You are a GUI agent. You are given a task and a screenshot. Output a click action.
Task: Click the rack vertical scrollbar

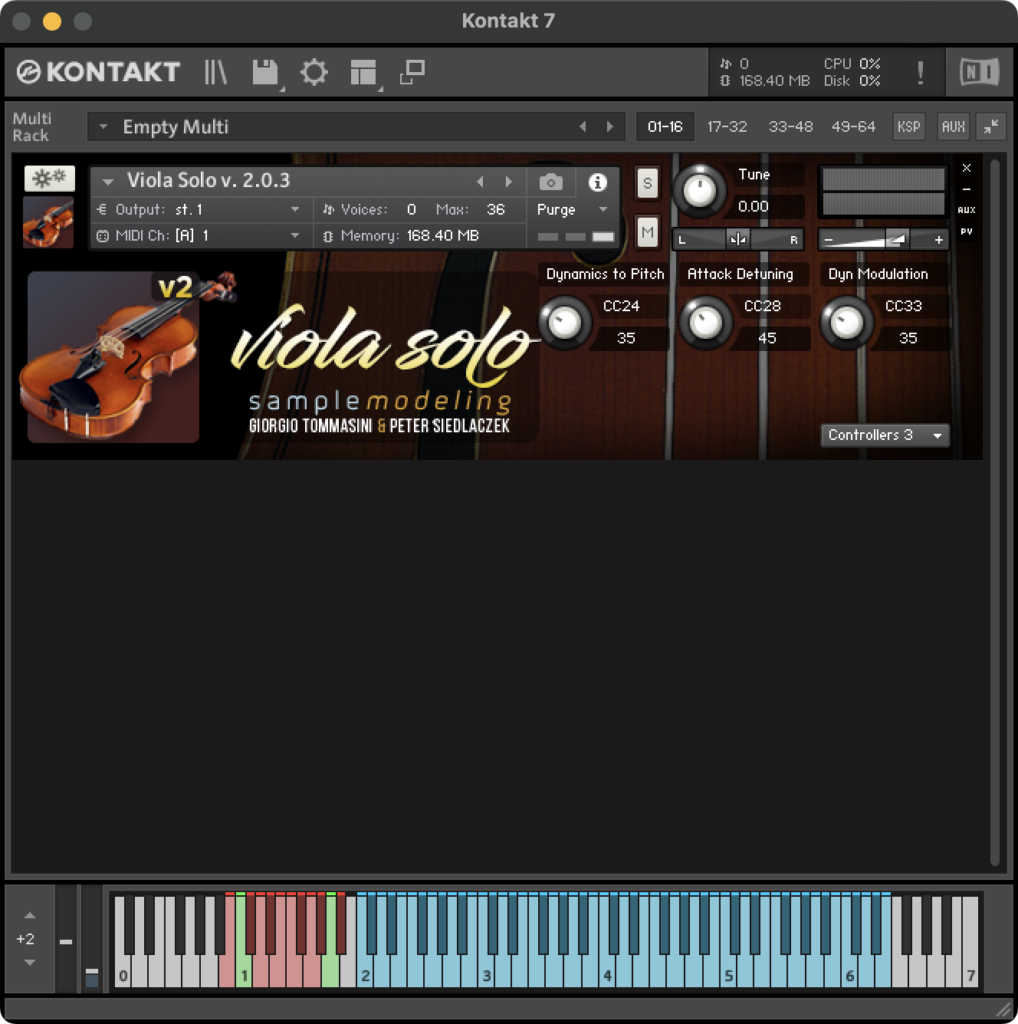tap(994, 513)
